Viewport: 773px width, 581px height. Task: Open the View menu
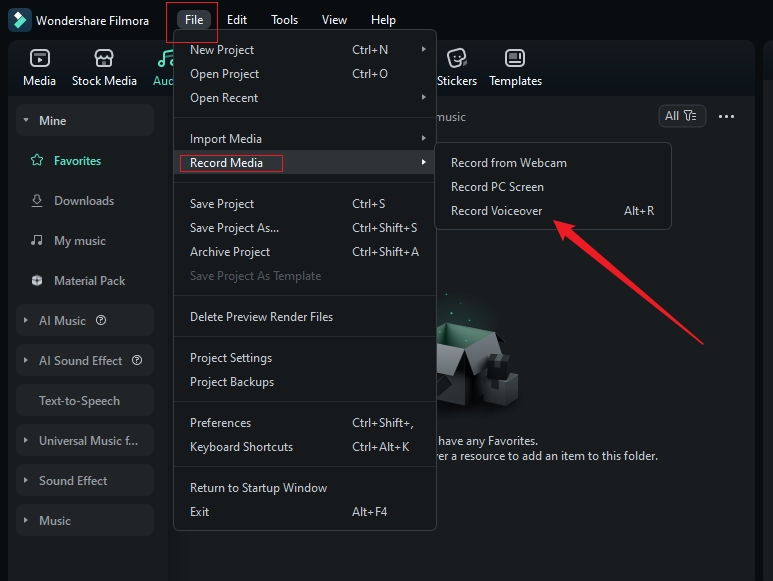[334, 20]
